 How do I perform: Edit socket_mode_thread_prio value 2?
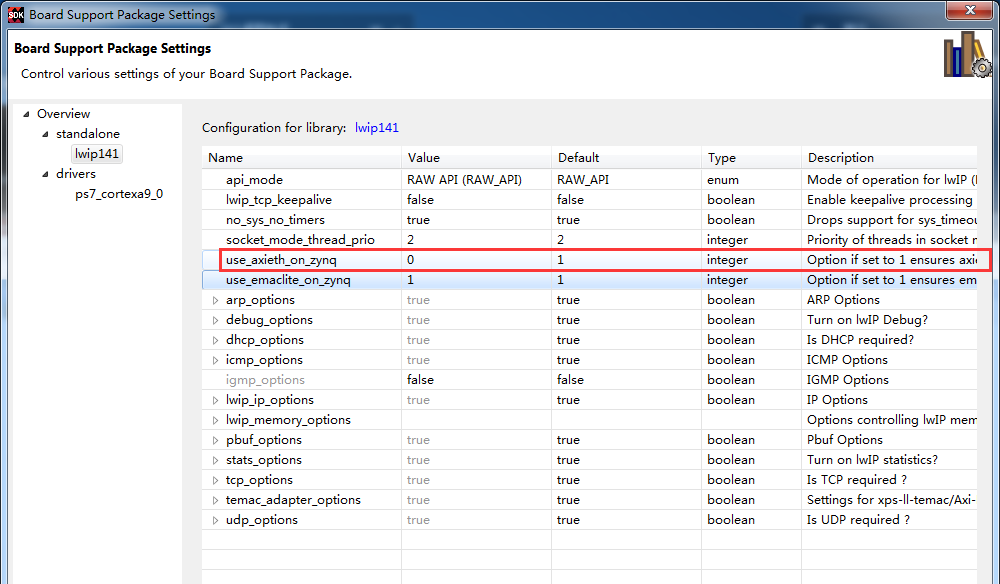click(x=476, y=240)
